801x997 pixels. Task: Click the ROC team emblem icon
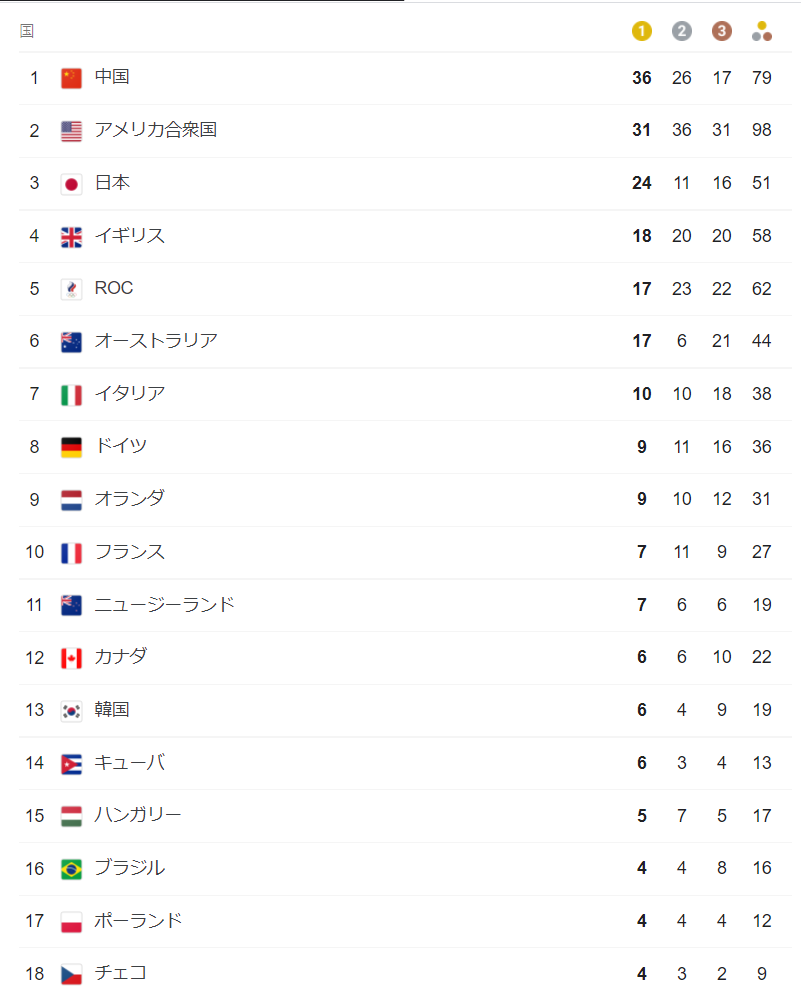[x=71, y=289]
